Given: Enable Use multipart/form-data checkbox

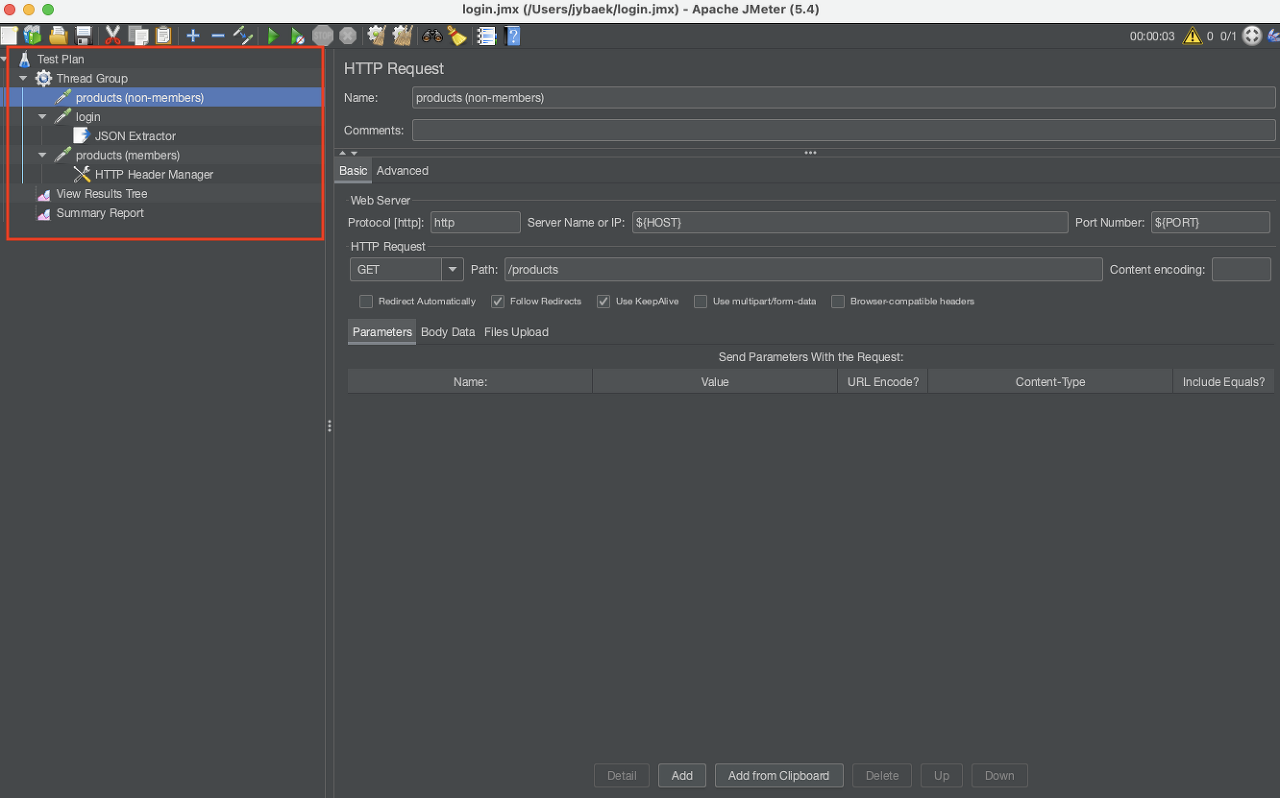Looking at the screenshot, I should click(701, 301).
